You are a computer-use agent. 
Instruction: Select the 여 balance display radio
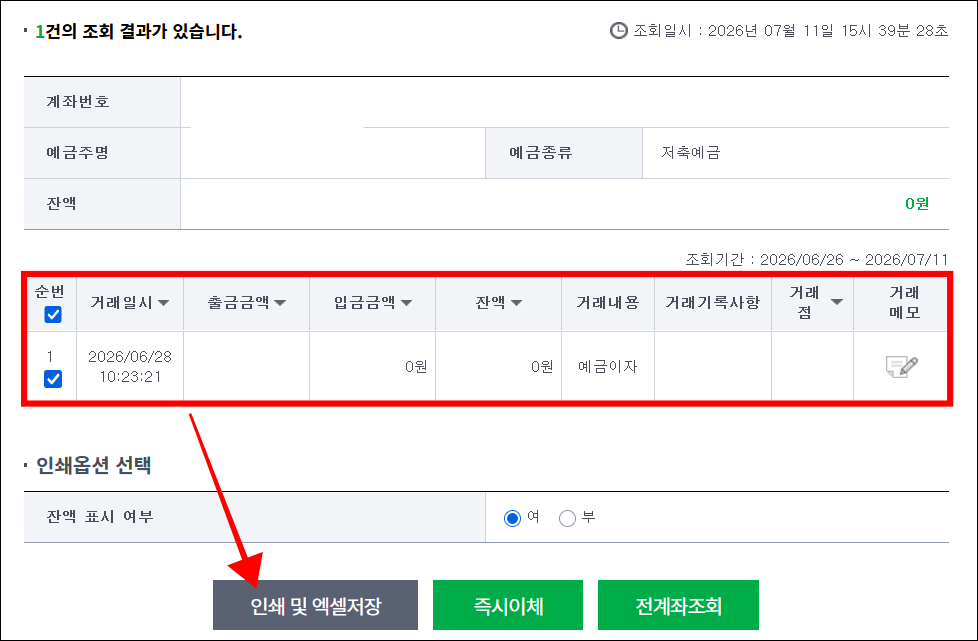(x=512, y=518)
